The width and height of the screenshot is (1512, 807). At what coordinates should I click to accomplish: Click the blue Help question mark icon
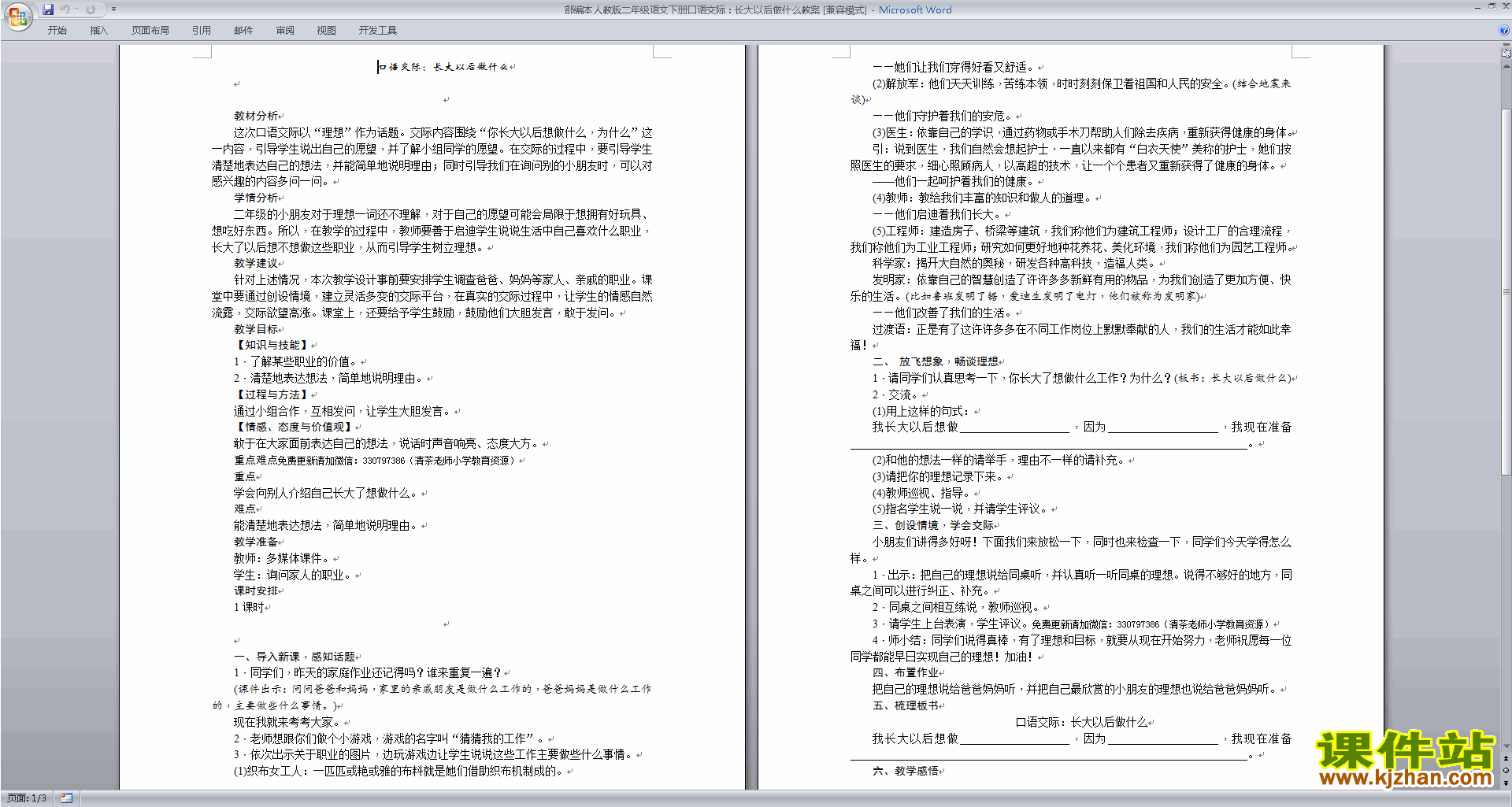[x=1504, y=31]
